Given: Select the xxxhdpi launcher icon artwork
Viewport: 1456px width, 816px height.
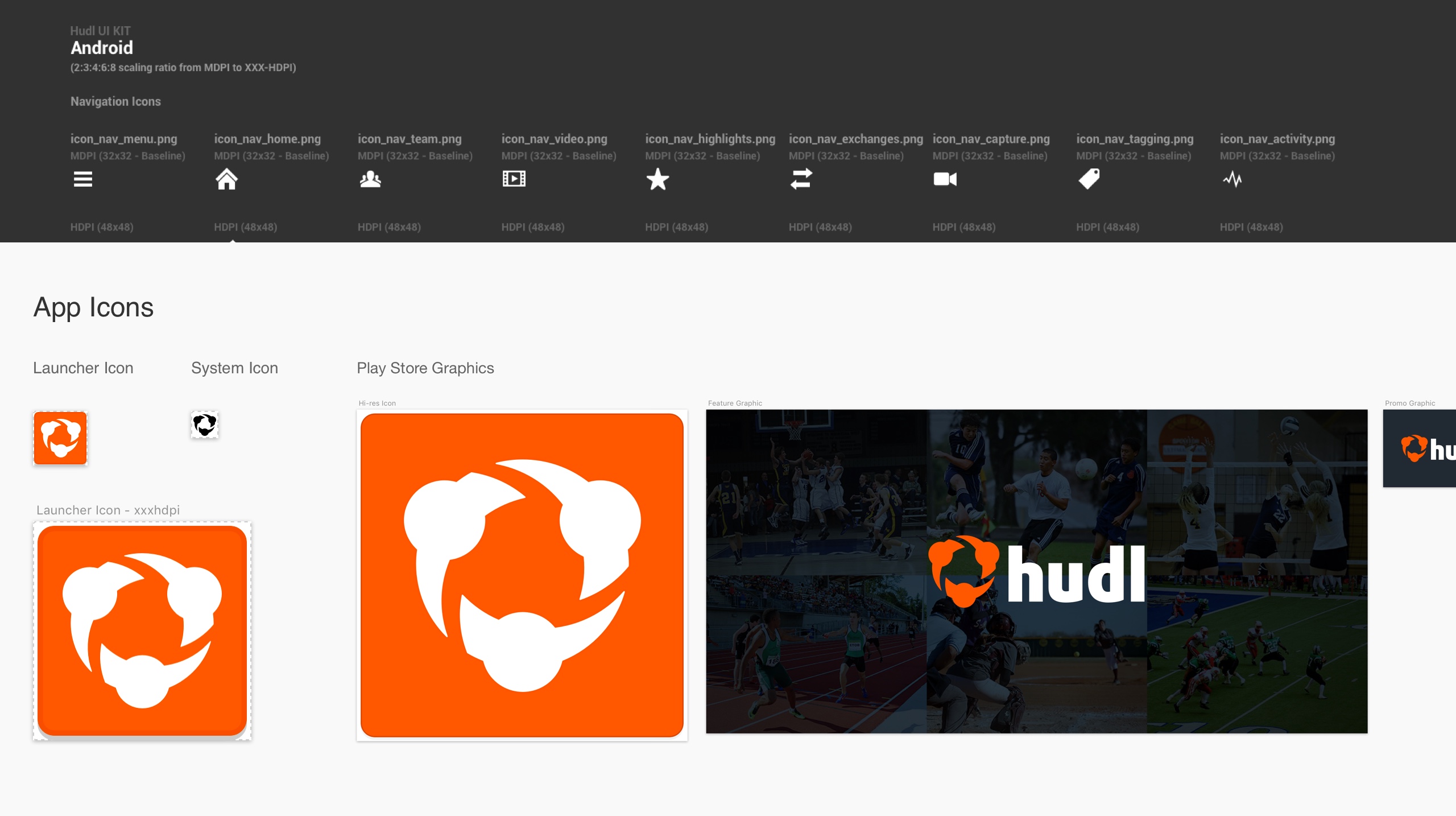Looking at the screenshot, I should point(142,630).
